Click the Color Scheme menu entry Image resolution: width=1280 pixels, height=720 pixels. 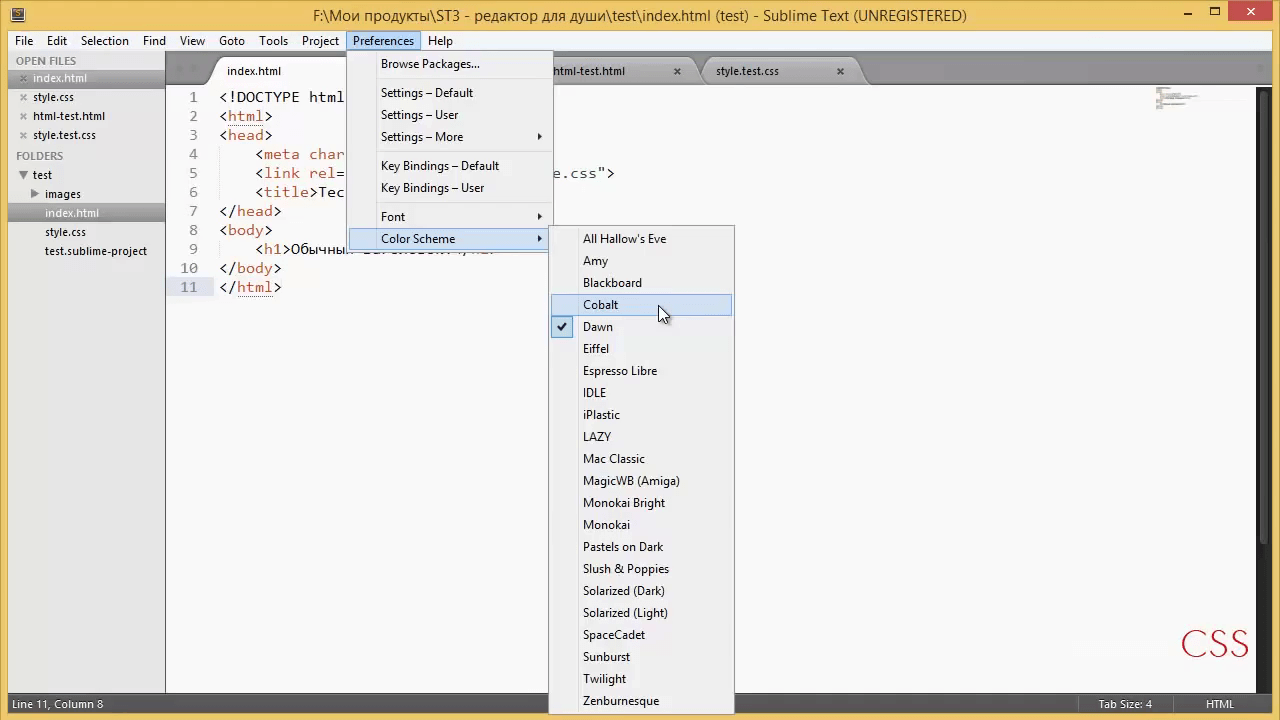[x=450, y=239]
